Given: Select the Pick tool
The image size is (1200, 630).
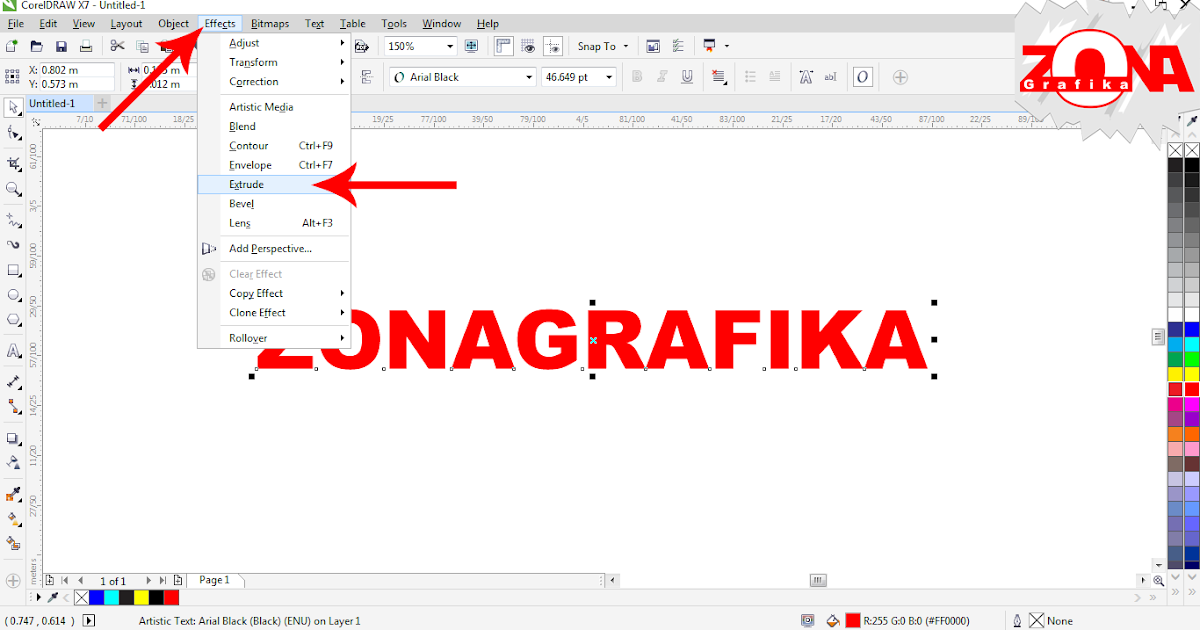Looking at the screenshot, I should click(x=14, y=106).
